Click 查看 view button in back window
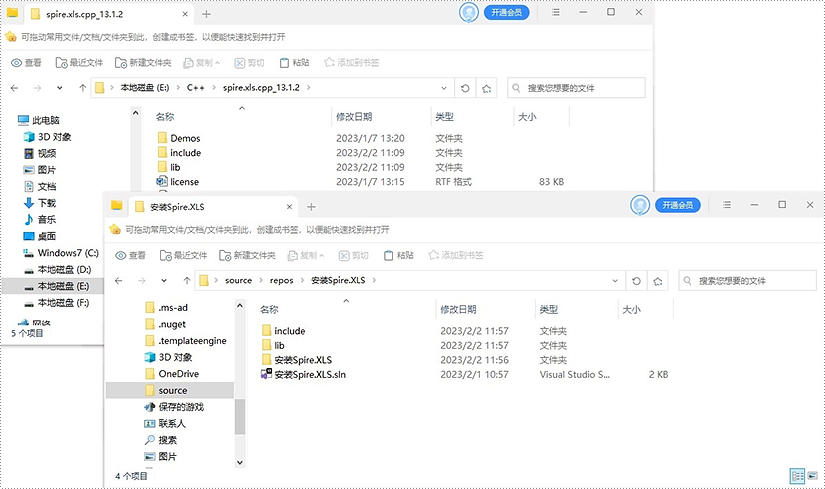This screenshot has height=489, width=825. coord(26,63)
